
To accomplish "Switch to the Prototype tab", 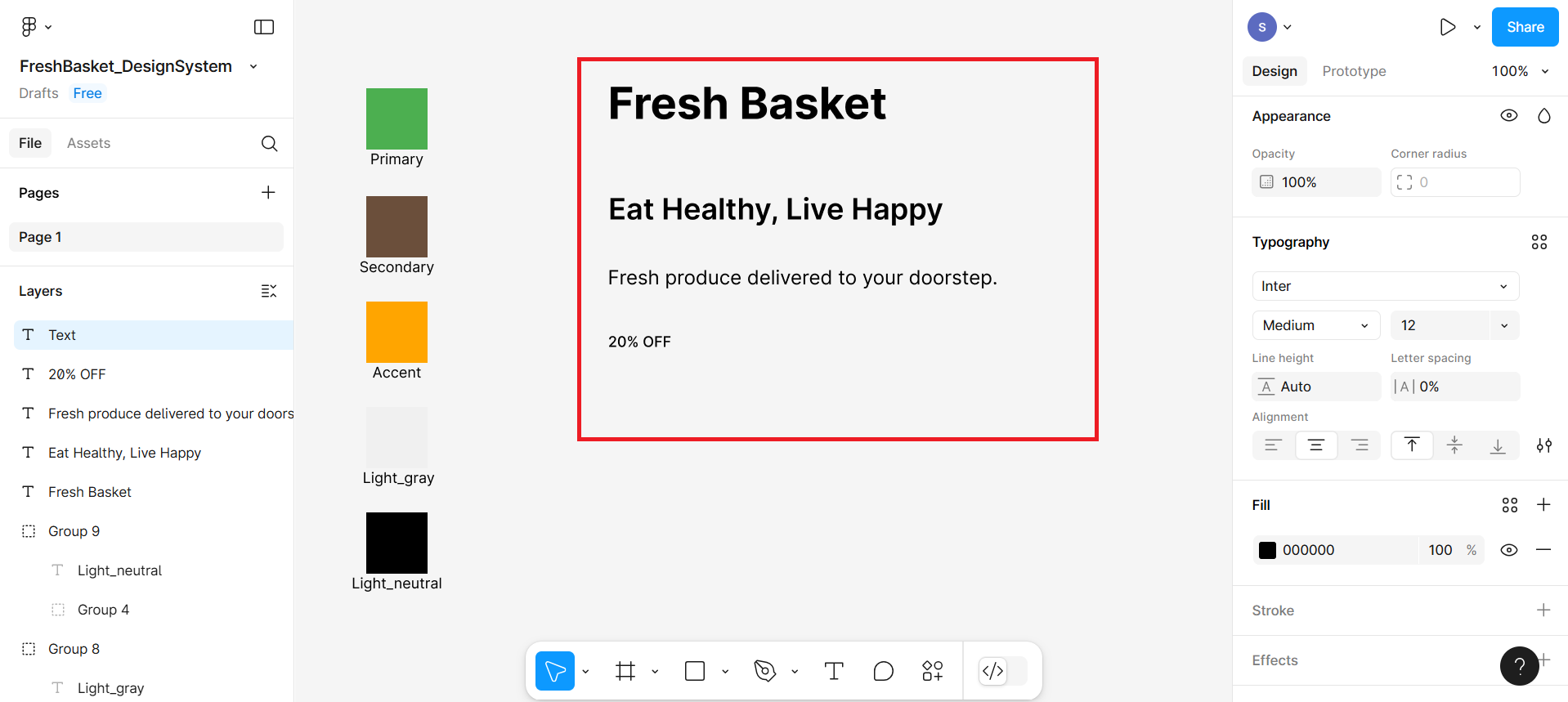I will click(1354, 71).
